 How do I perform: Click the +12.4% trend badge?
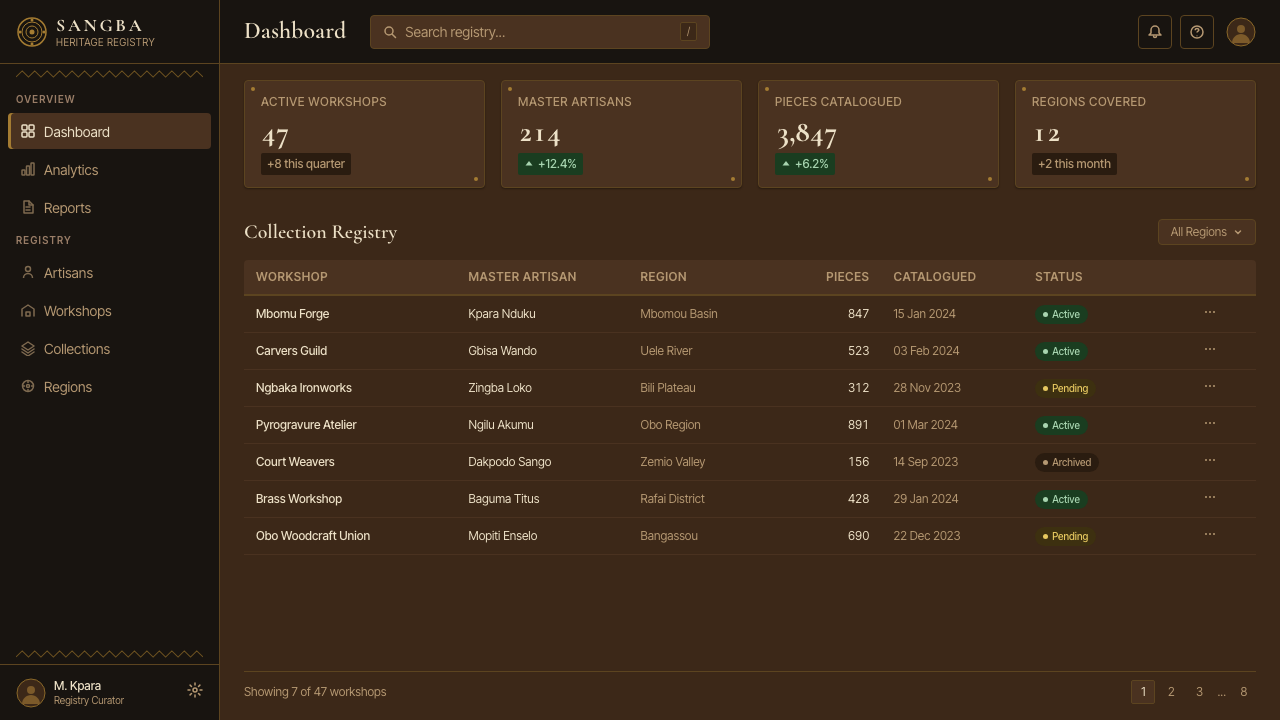tap(551, 164)
